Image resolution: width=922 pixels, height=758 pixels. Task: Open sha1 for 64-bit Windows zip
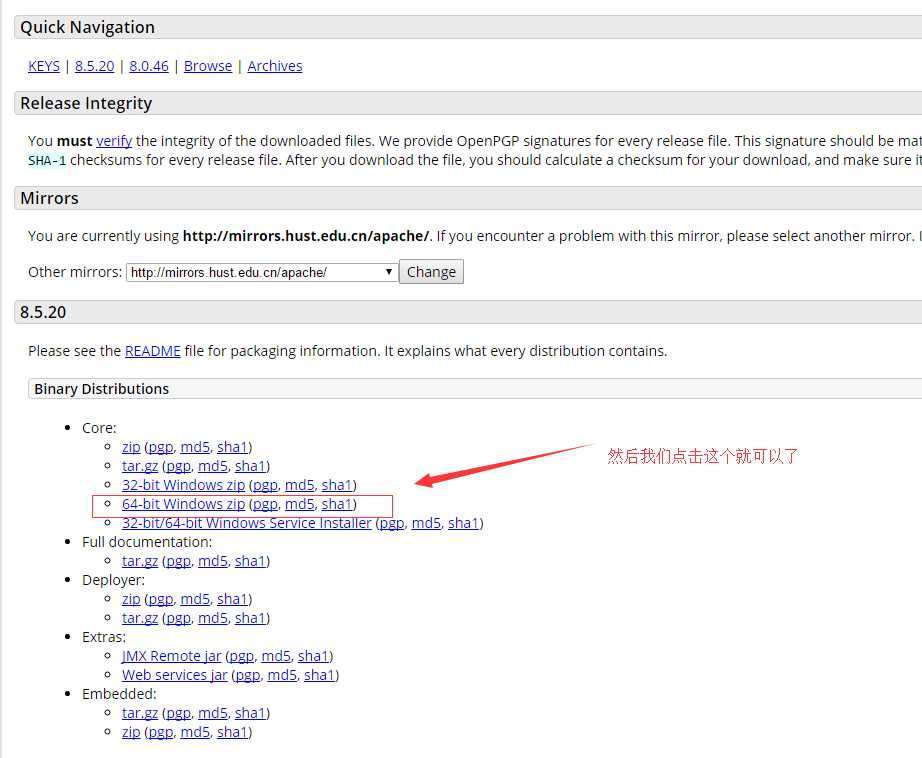point(337,504)
